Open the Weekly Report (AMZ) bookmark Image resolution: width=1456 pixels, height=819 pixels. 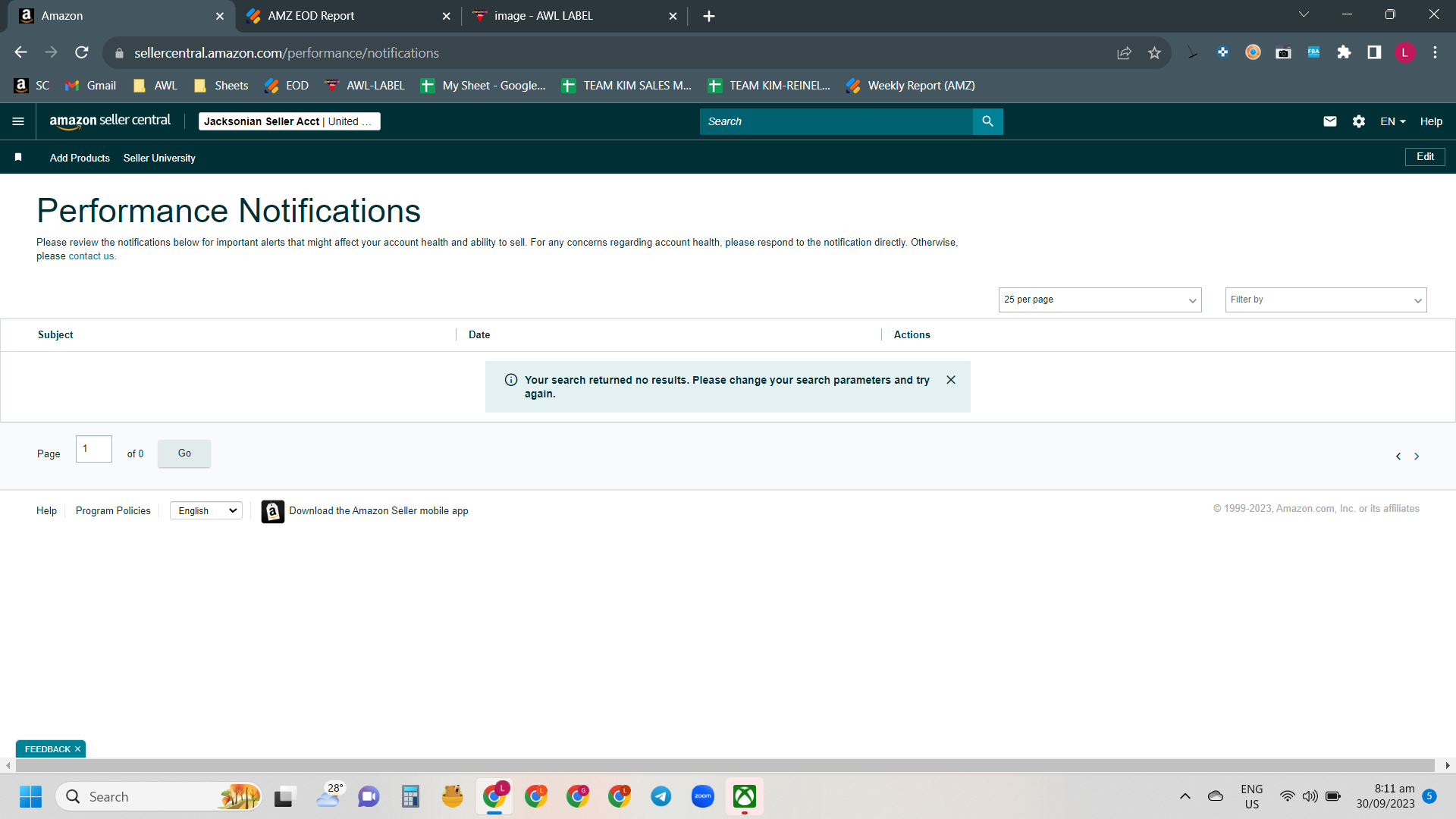[x=911, y=86]
